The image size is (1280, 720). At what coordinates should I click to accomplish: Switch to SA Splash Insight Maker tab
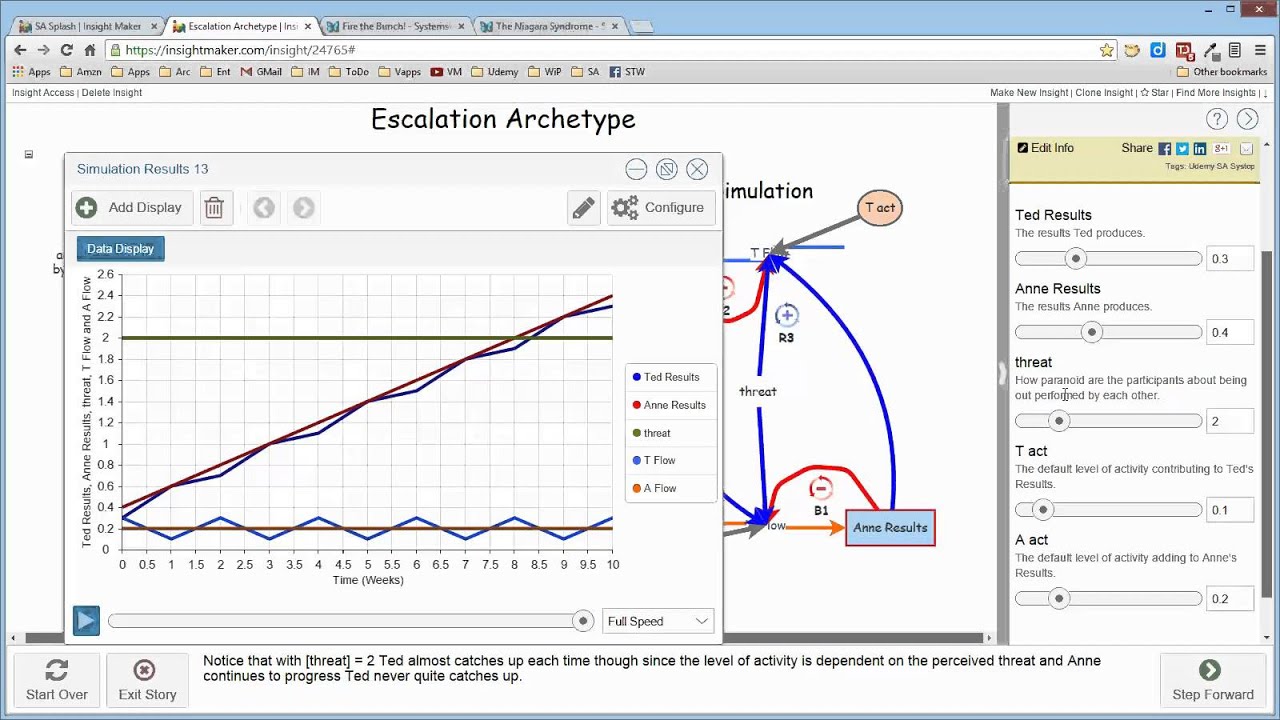coord(87,26)
